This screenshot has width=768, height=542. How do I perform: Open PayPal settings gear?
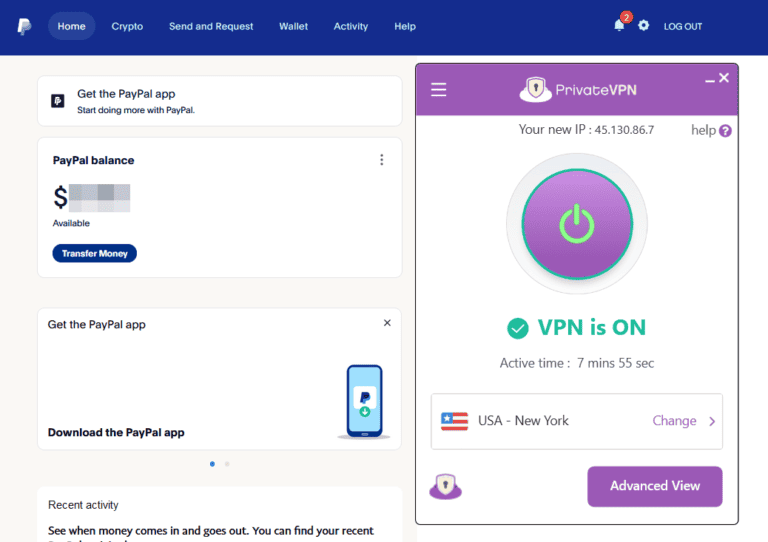coord(644,26)
